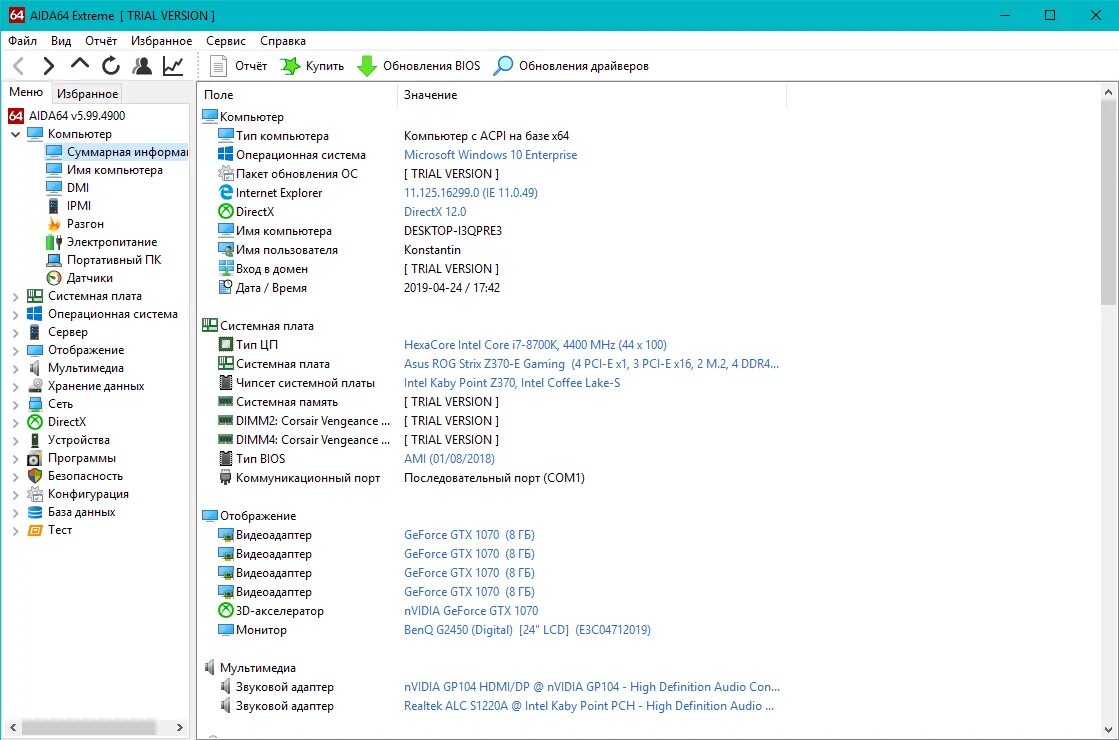This screenshot has width=1119, height=740.
Task: Click the Windows icon beside Операционная система field
Action: (226, 154)
